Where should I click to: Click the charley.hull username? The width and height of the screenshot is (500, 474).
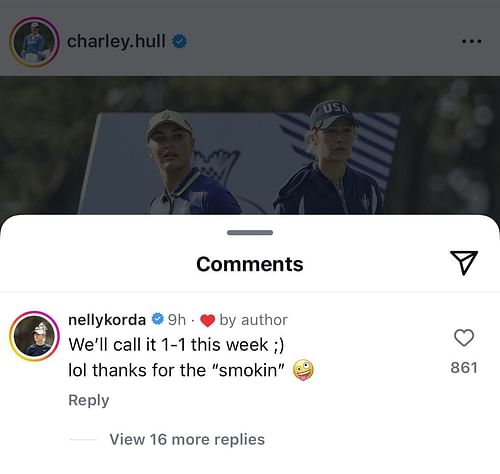click(116, 42)
